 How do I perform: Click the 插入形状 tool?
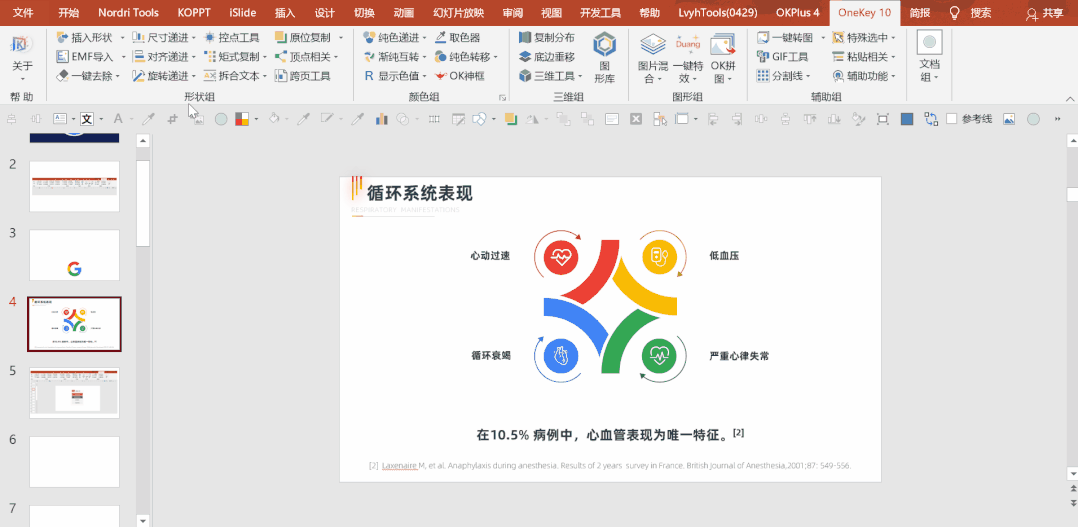click(85, 38)
